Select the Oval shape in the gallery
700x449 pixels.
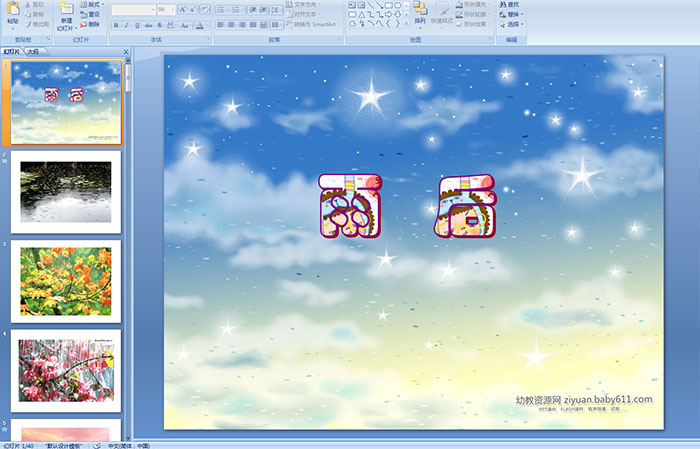397,5
